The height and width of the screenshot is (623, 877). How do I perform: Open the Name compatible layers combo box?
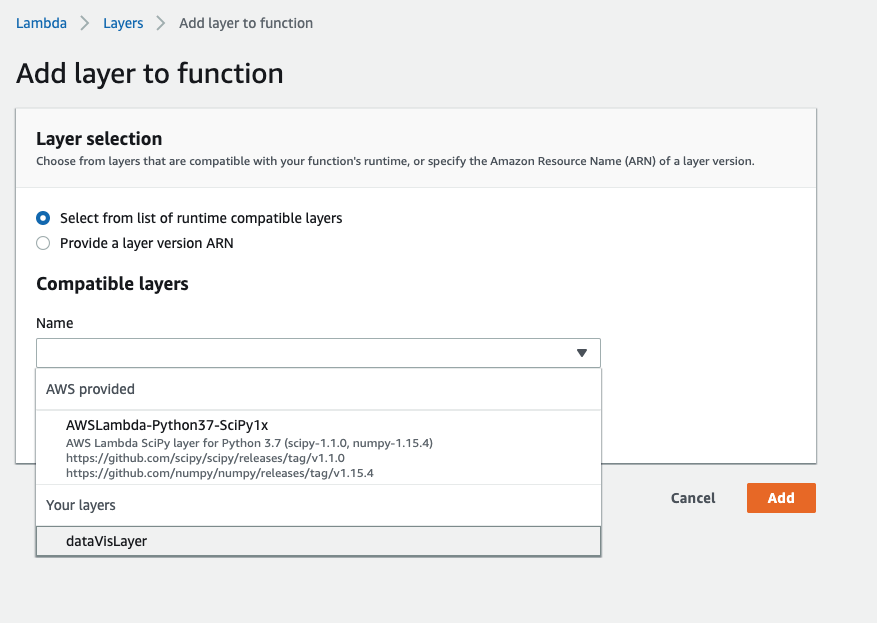(318, 353)
